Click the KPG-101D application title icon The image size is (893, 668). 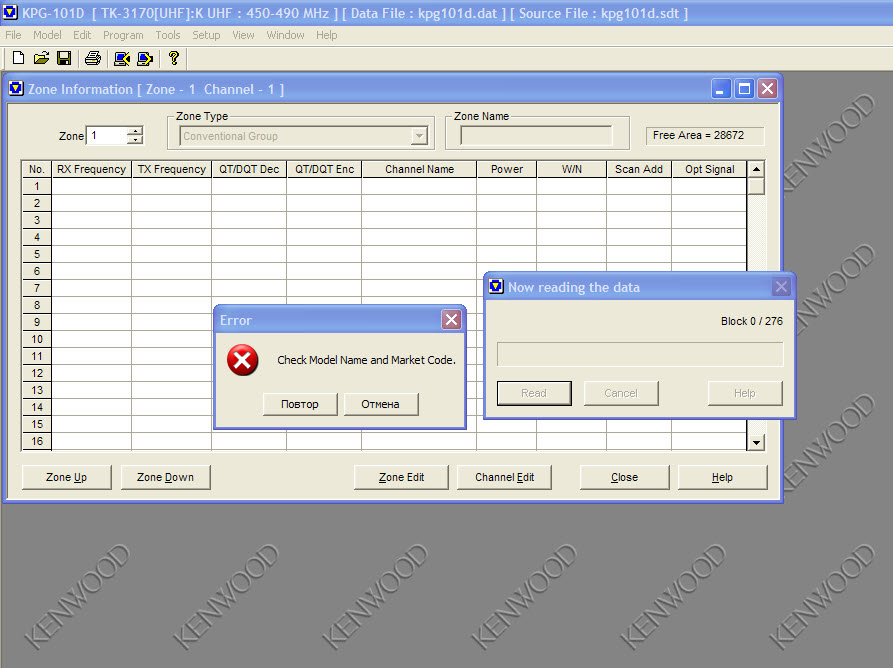coord(10,12)
